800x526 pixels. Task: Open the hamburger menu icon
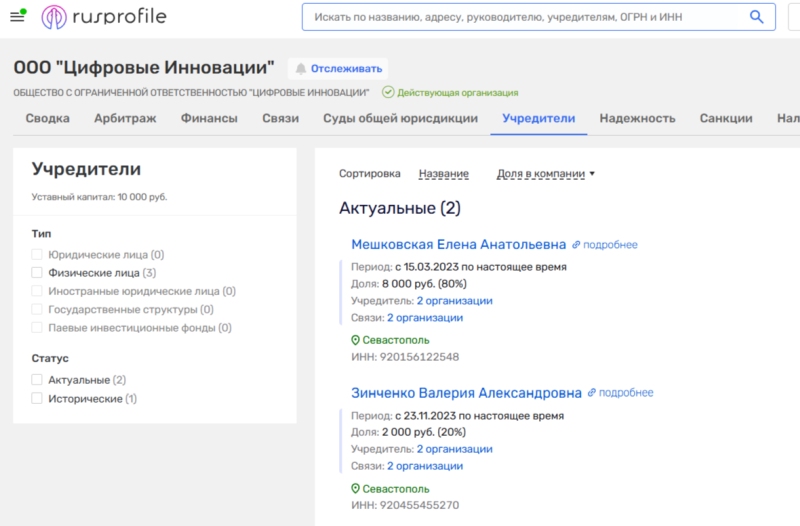(x=17, y=17)
